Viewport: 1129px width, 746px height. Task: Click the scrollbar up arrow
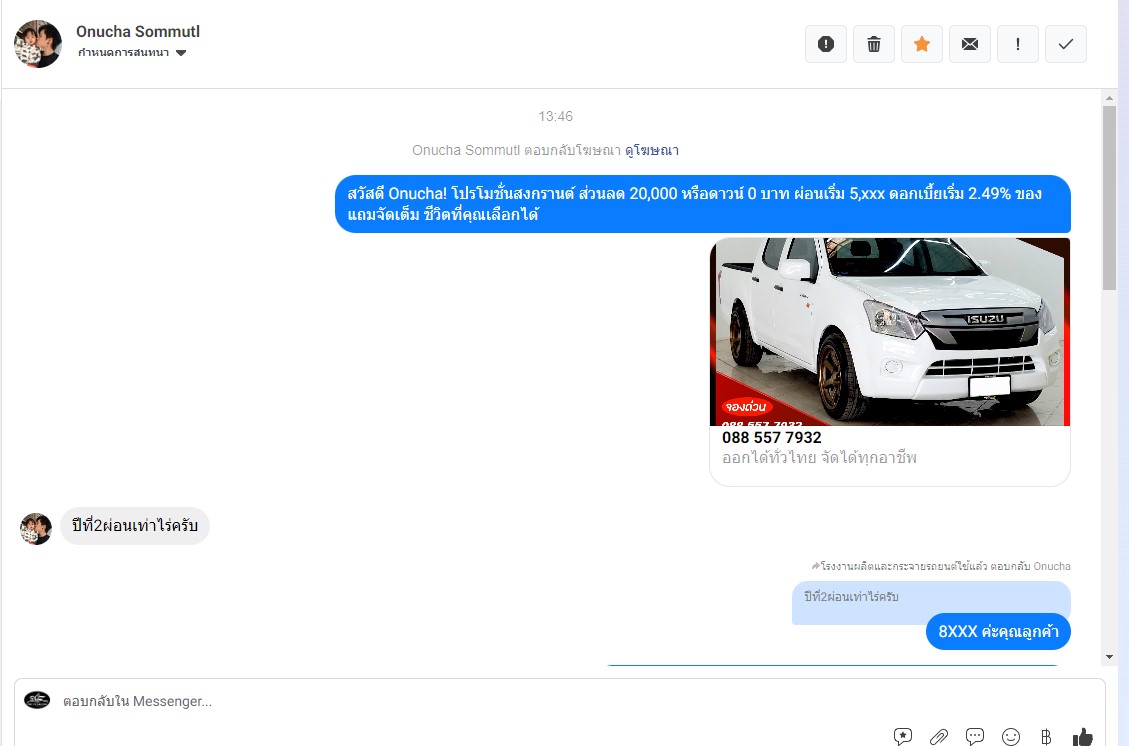(x=1109, y=98)
